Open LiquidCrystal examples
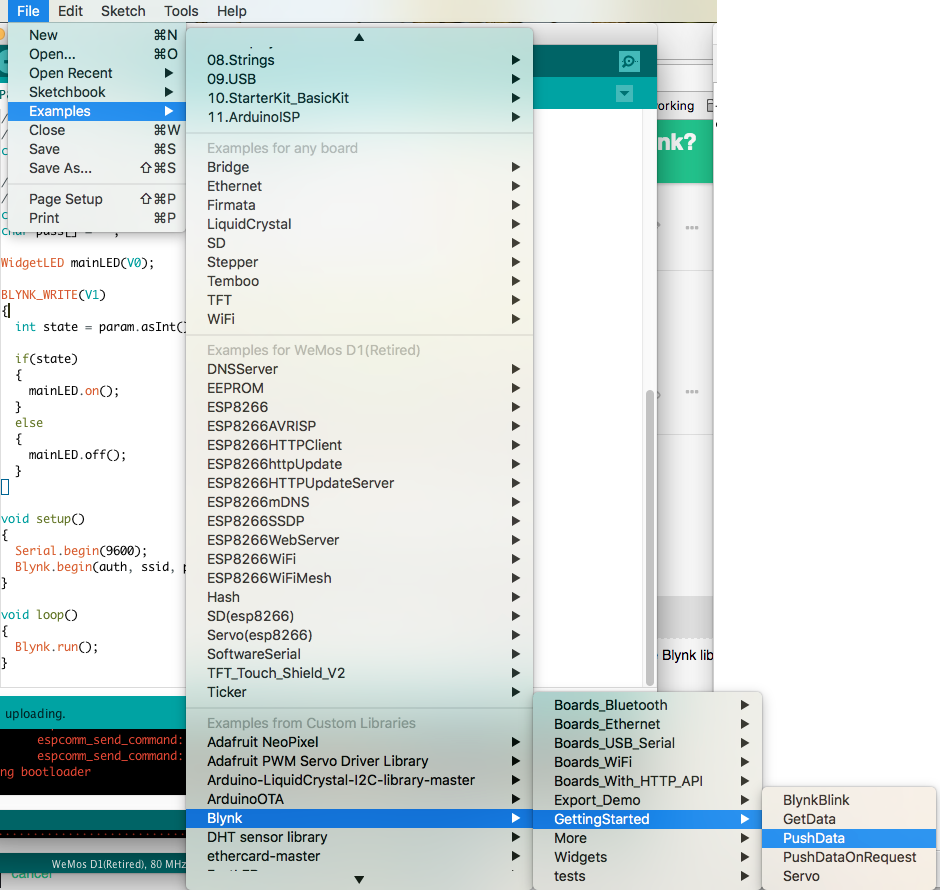The width and height of the screenshot is (940, 890). point(359,224)
